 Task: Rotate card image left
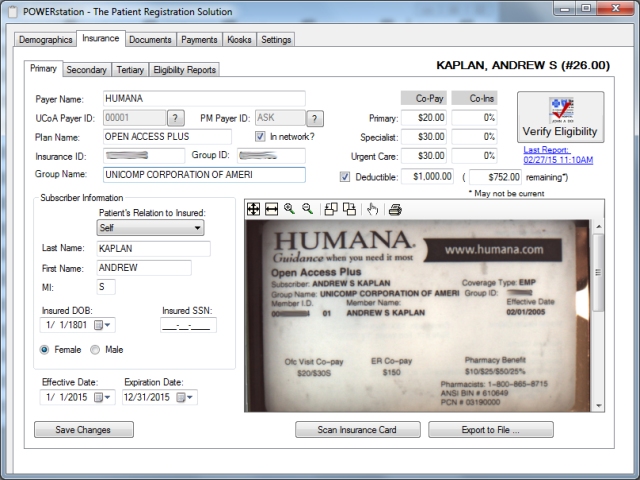[331, 209]
